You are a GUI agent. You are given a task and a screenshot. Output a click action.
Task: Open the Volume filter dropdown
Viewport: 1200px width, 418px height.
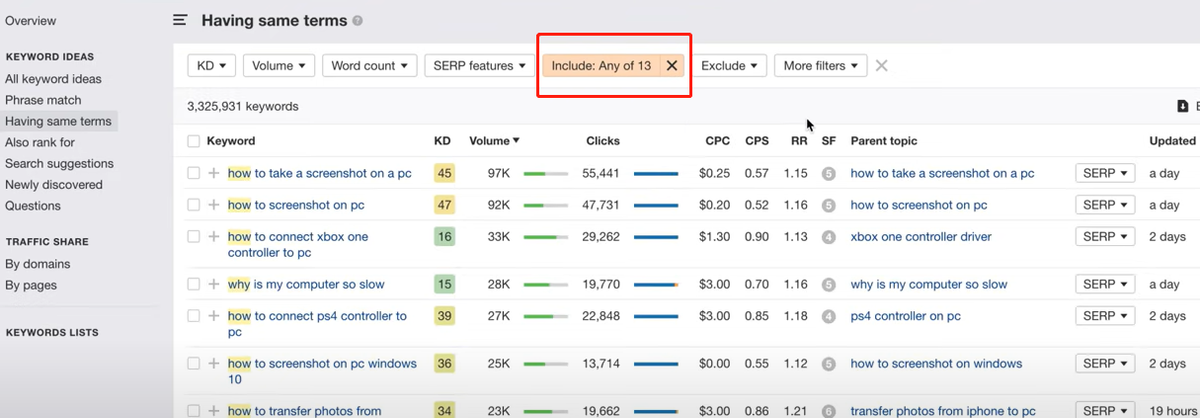click(x=279, y=66)
